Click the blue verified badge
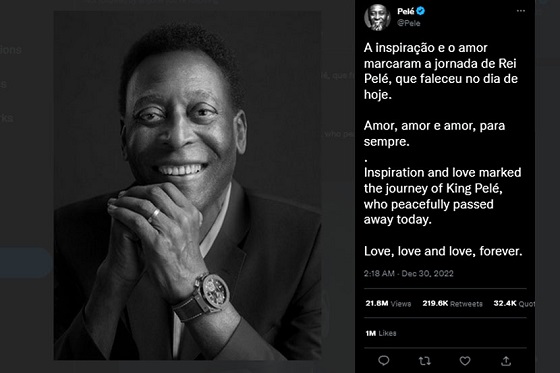560x373 pixels. (421, 11)
